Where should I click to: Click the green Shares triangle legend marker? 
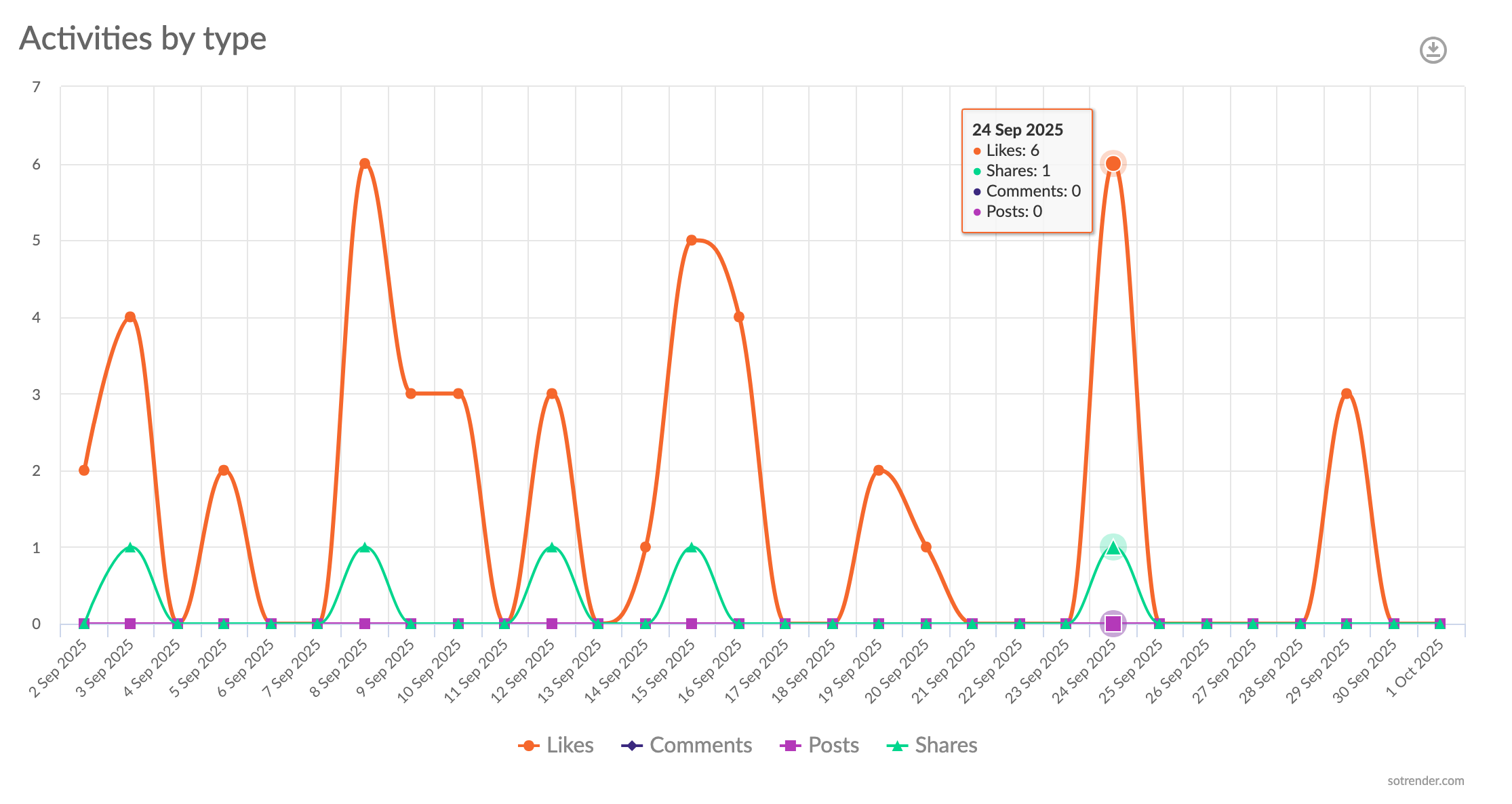tap(898, 744)
